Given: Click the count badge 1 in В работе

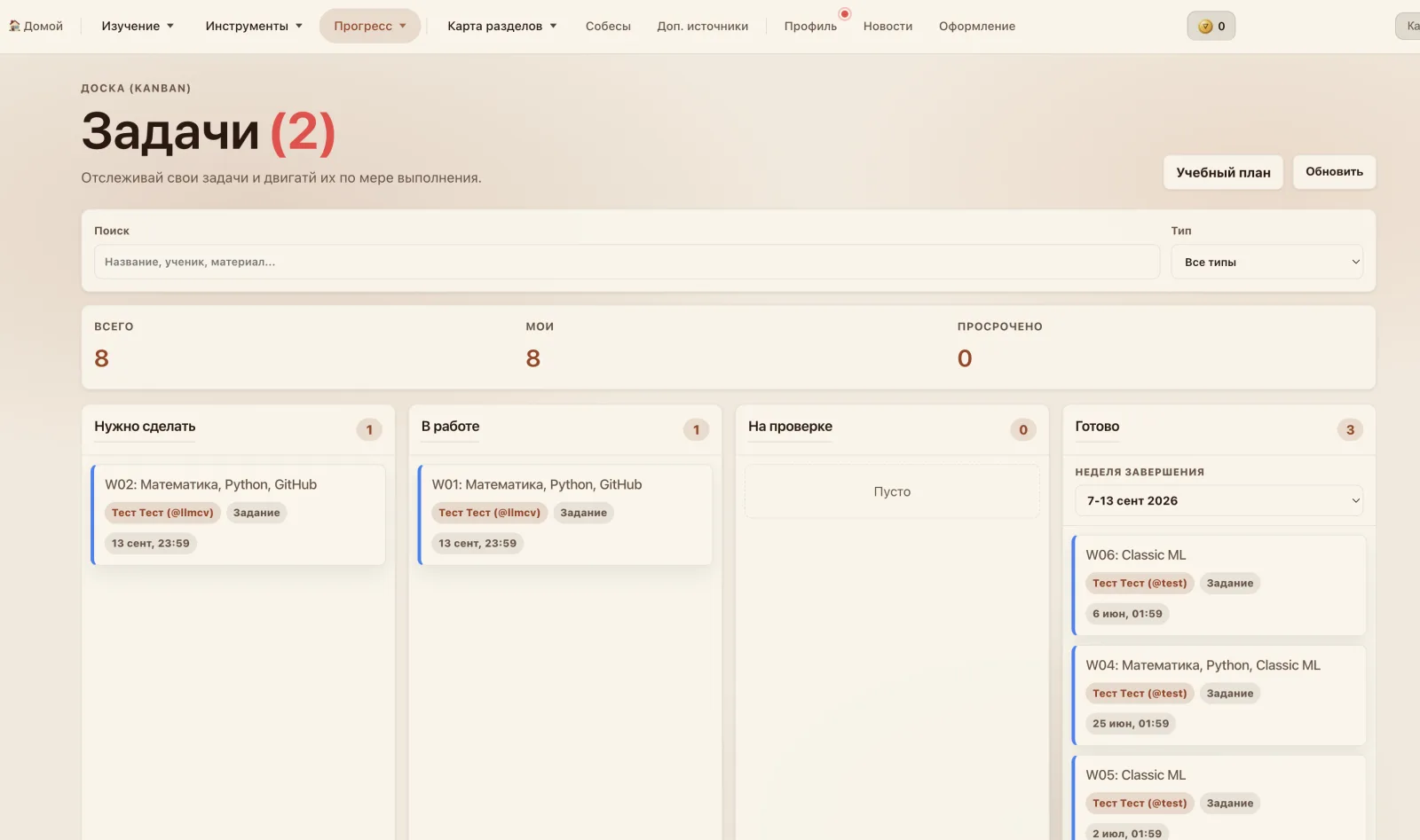Looking at the screenshot, I should pyautogui.click(x=696, y=429).
